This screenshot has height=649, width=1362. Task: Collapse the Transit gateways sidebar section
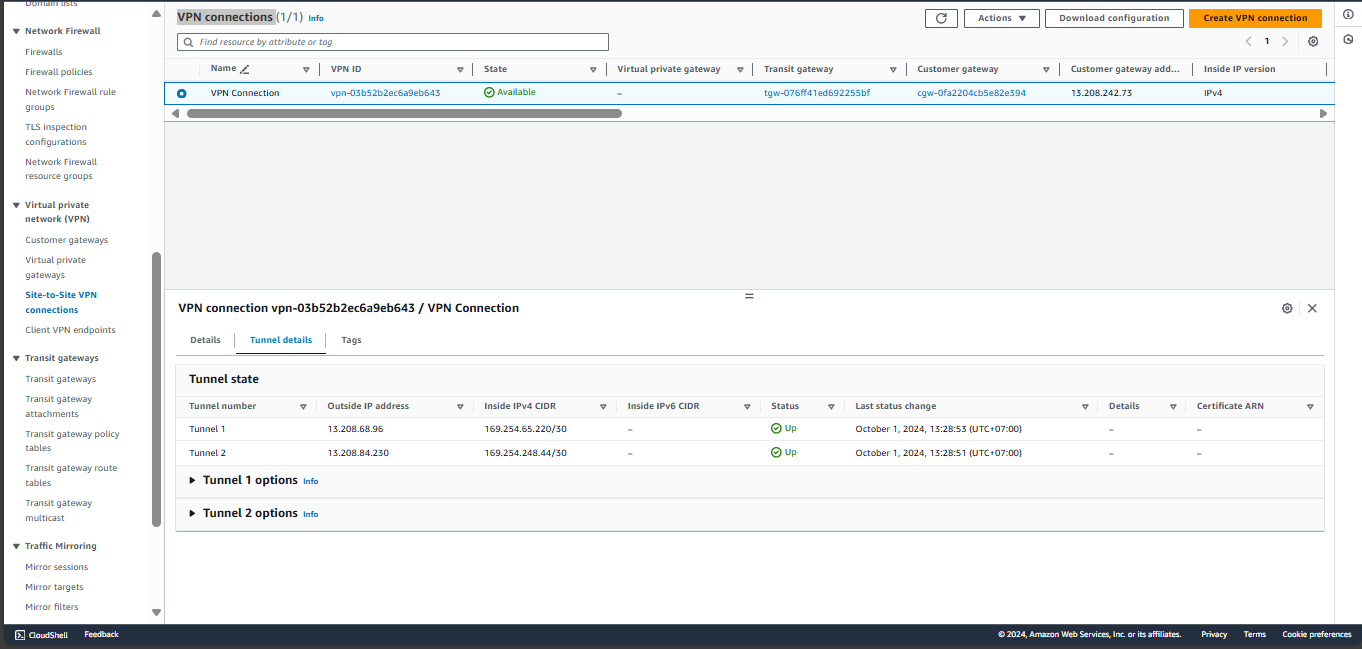(x=14, y=357)
